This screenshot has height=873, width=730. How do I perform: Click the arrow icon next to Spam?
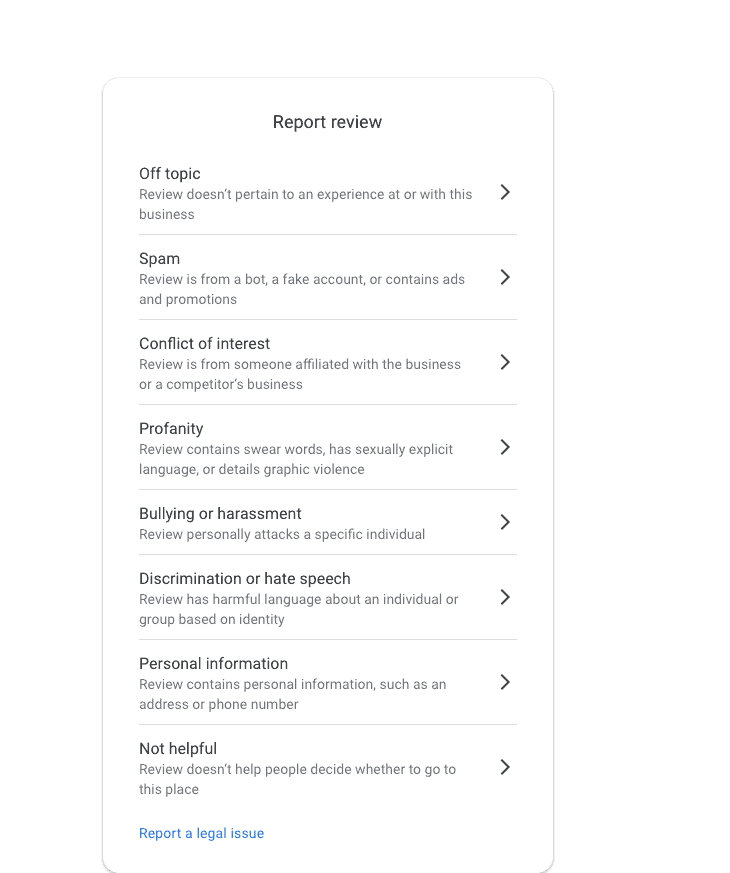[505, 277]
